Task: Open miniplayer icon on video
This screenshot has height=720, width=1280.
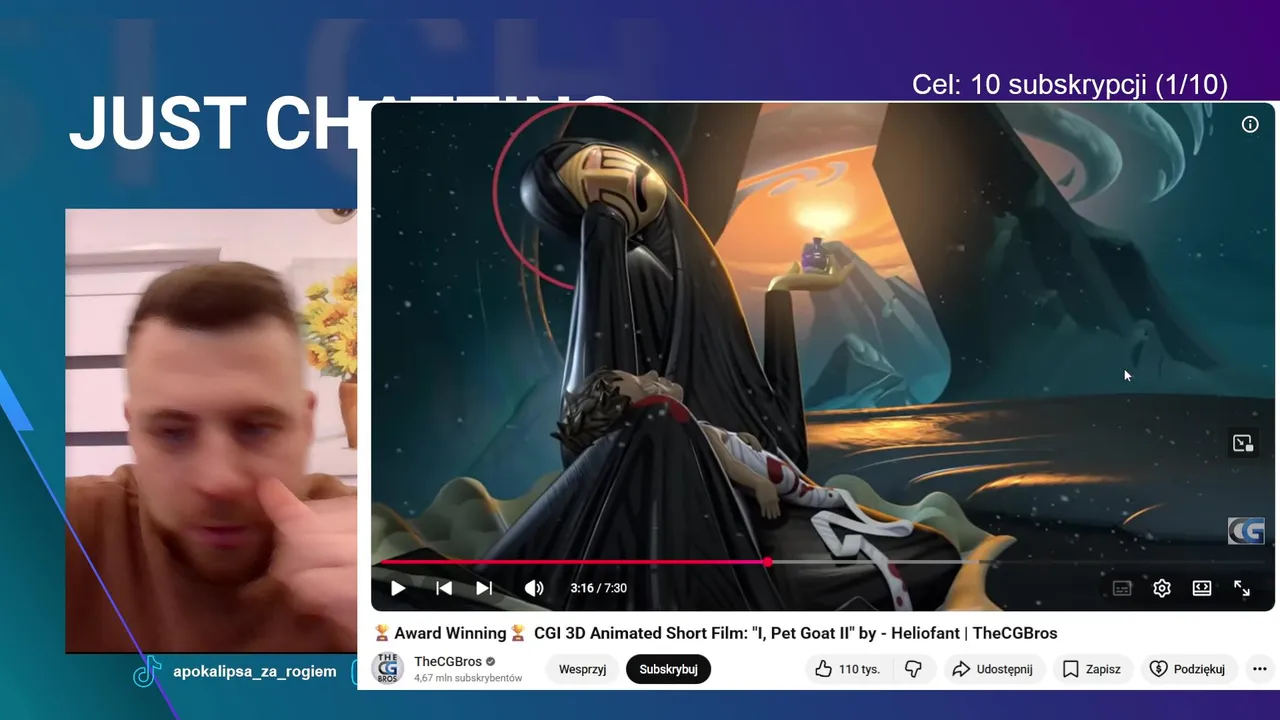Action: 1243,443
